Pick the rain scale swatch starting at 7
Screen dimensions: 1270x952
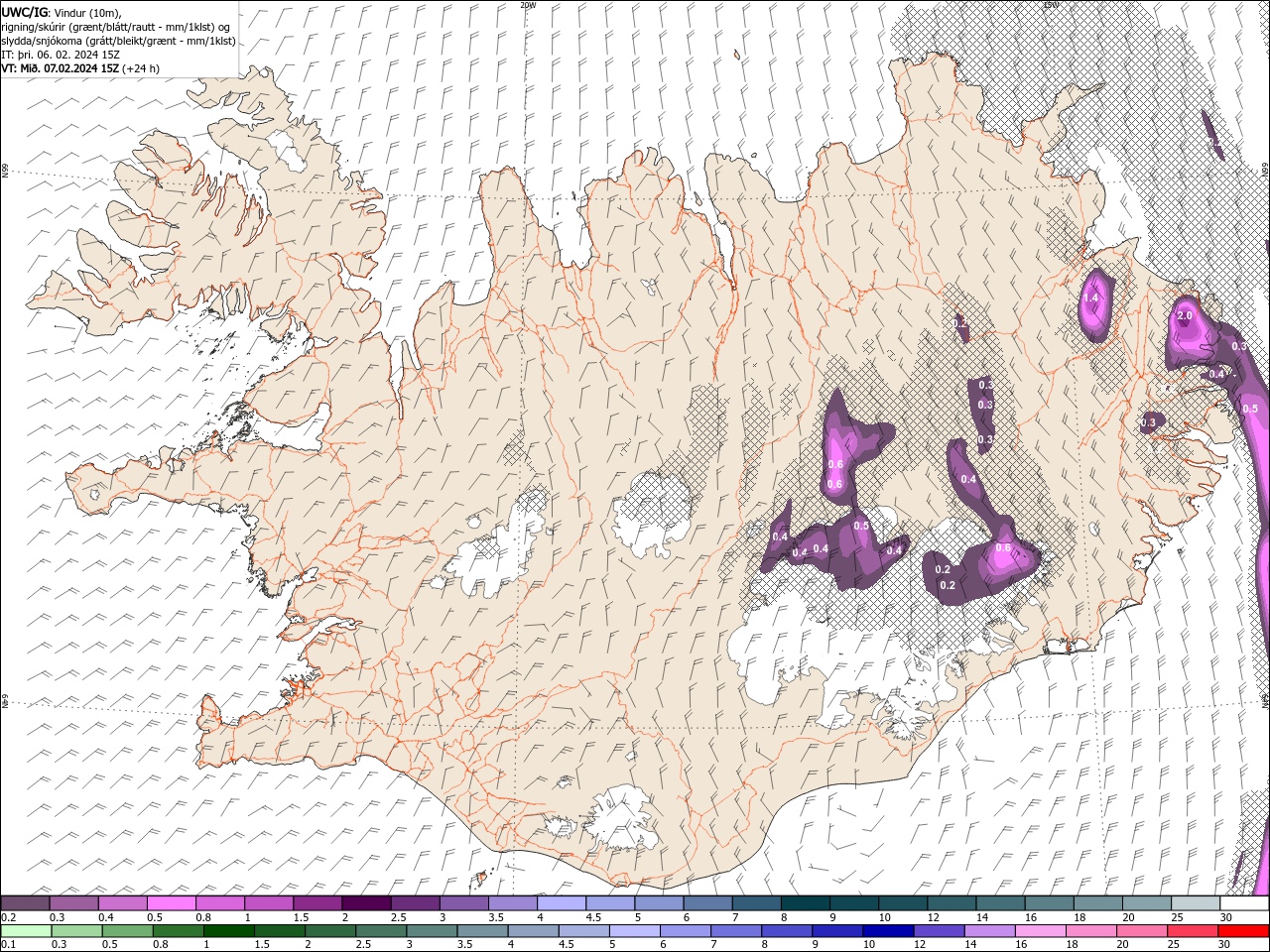point(736,931)
